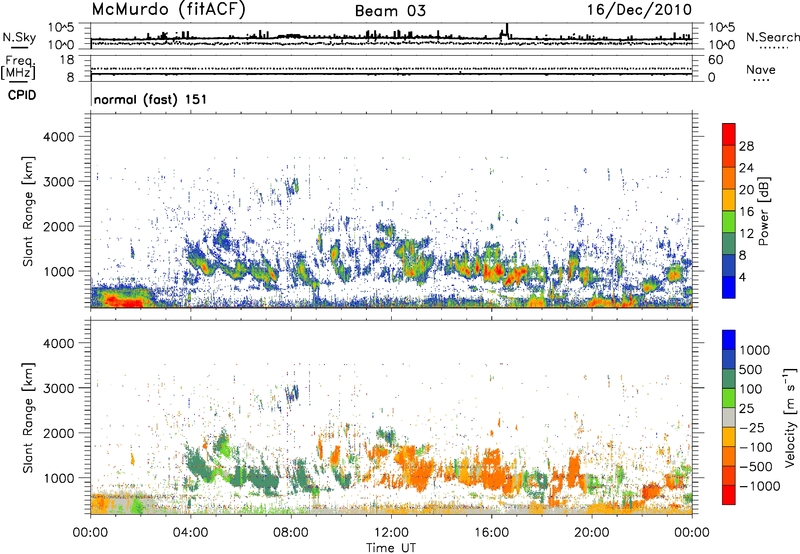Click the 'Time UT' axis title
This screenshot has width=800, height=554.
(391, 548)
